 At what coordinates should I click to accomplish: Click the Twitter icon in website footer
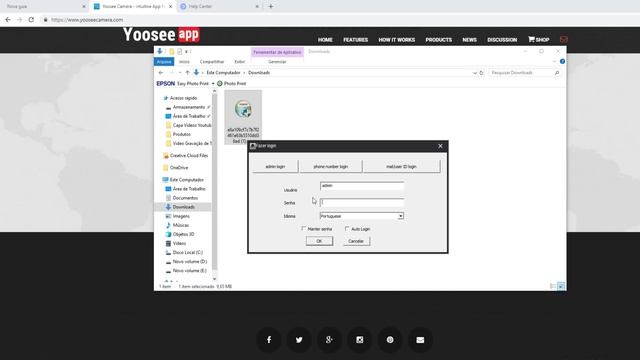[x=299, y=340]
